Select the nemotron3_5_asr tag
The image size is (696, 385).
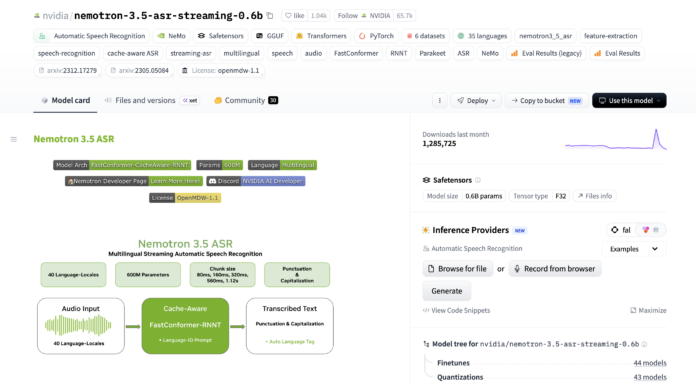(x=546, y=36)
